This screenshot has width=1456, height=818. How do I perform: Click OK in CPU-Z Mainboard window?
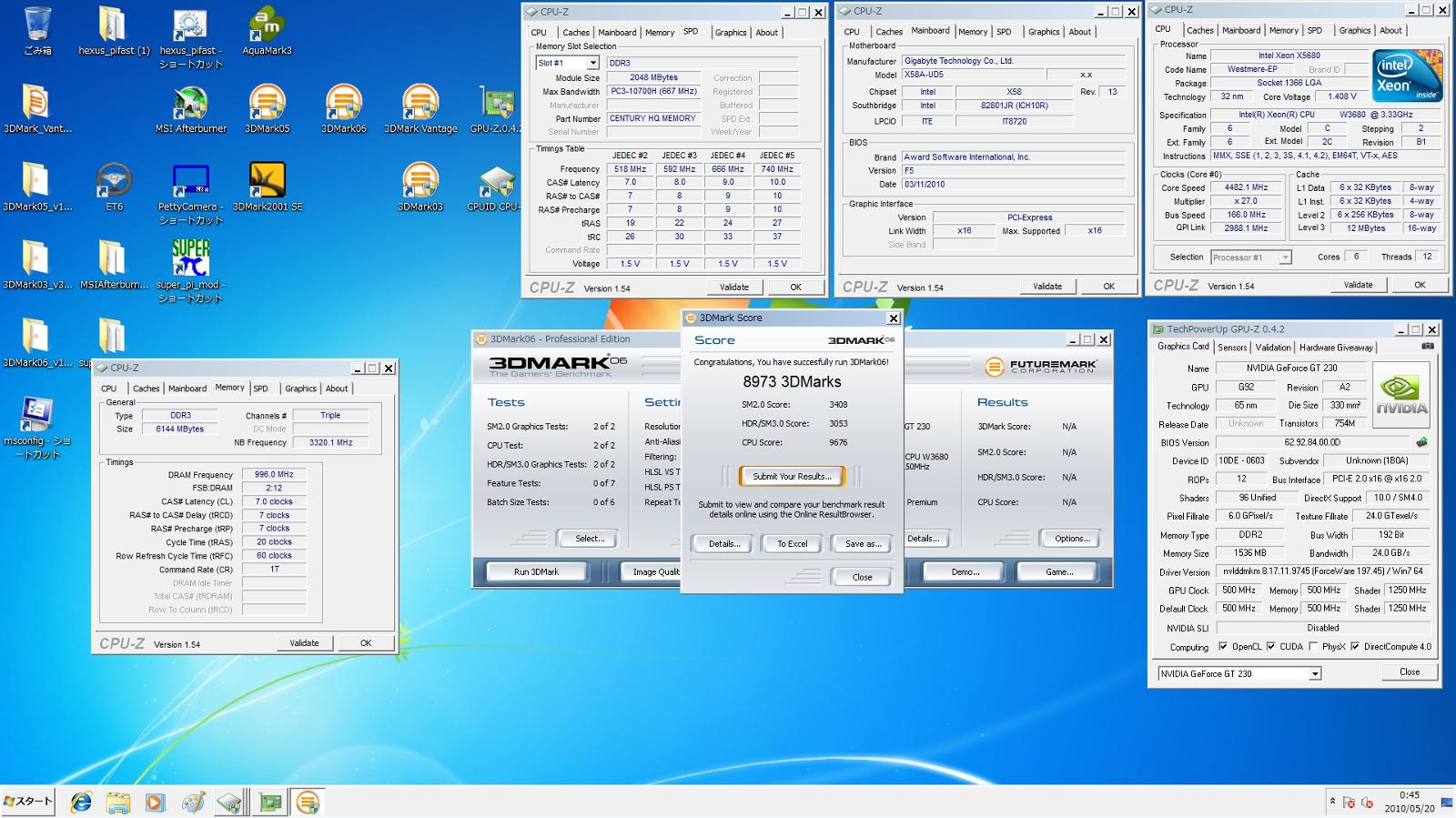[x=1108, y=287]
